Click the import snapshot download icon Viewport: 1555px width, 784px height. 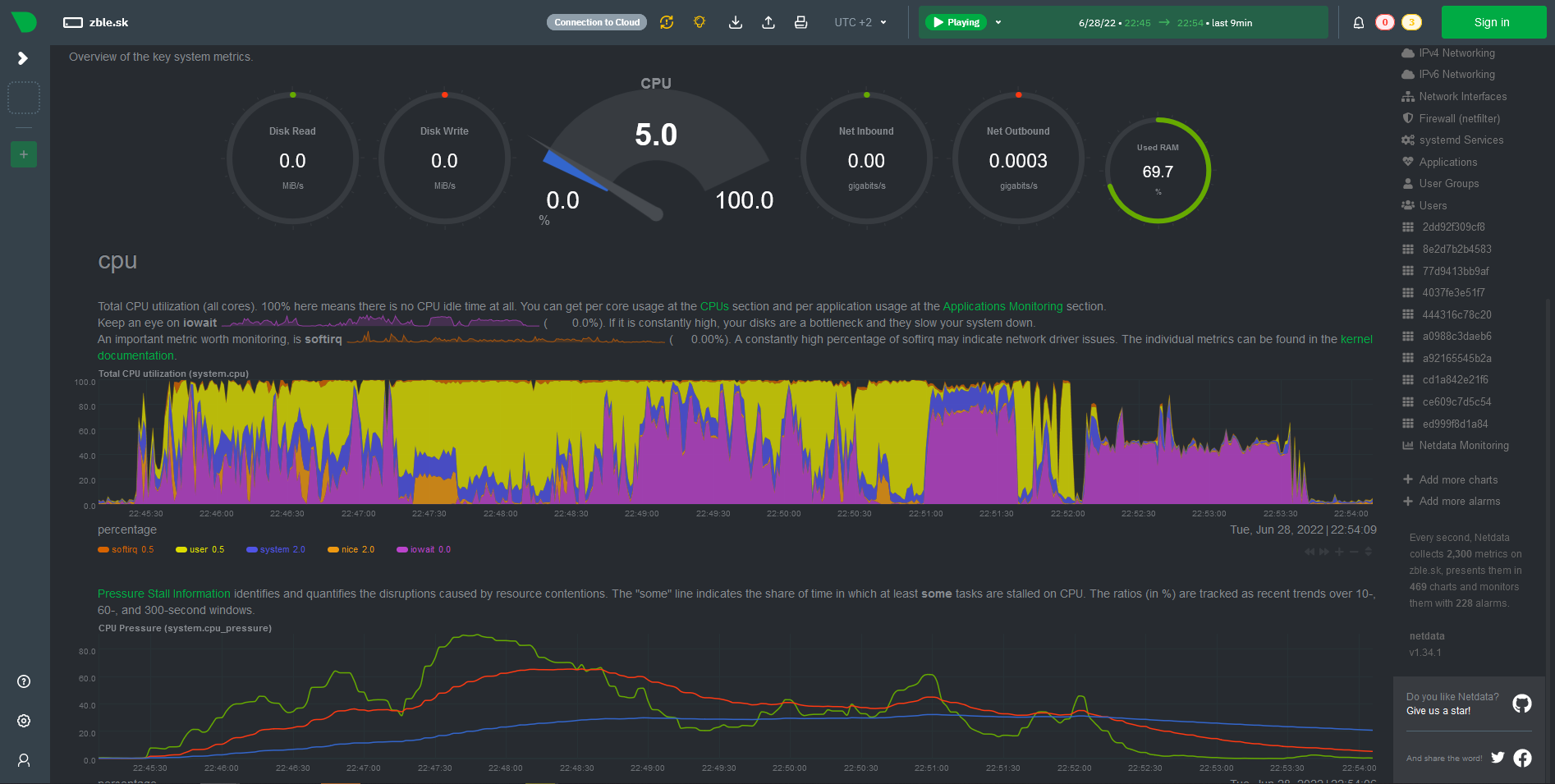[x=736, y=22]
